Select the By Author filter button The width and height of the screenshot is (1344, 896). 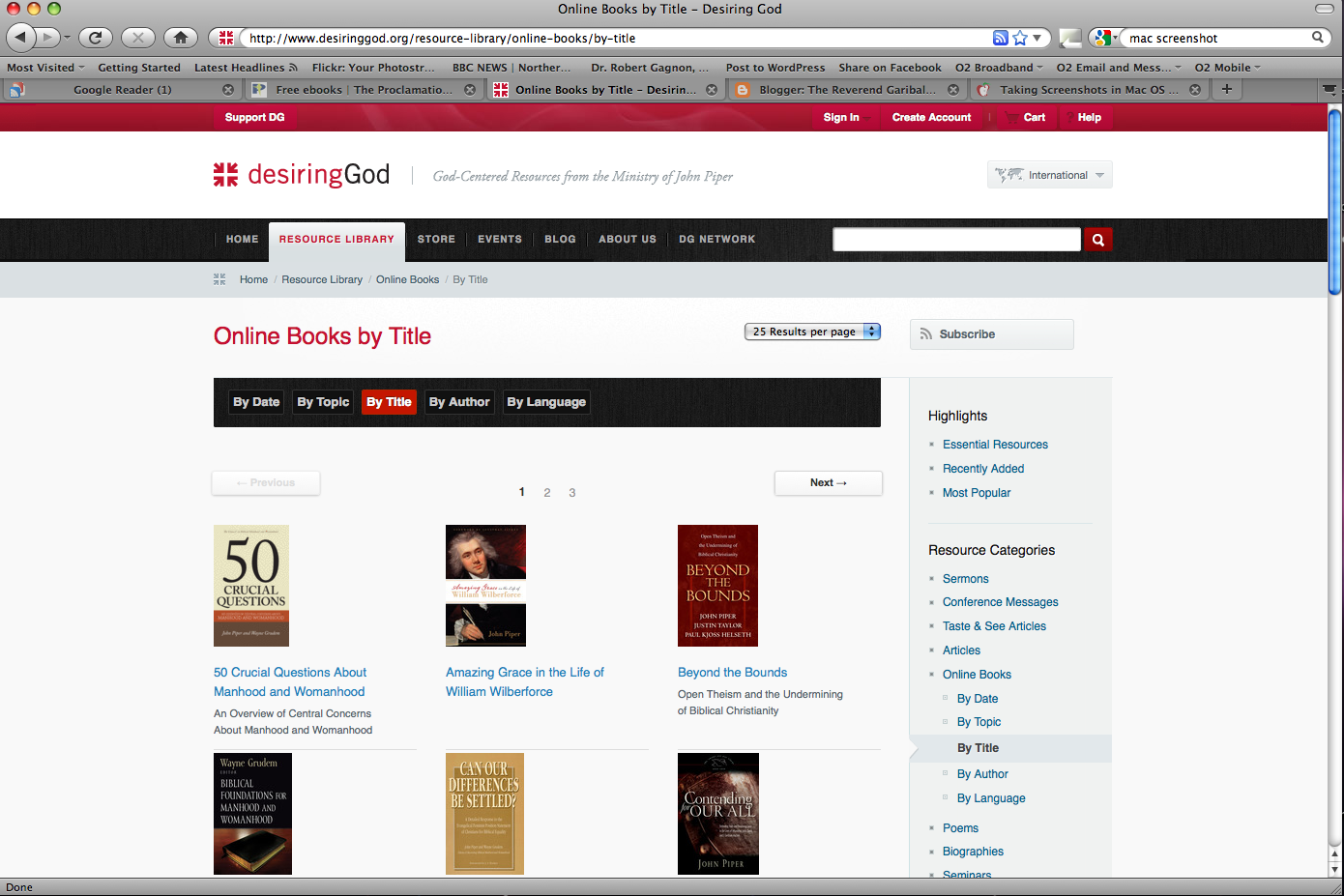[459, 402]
